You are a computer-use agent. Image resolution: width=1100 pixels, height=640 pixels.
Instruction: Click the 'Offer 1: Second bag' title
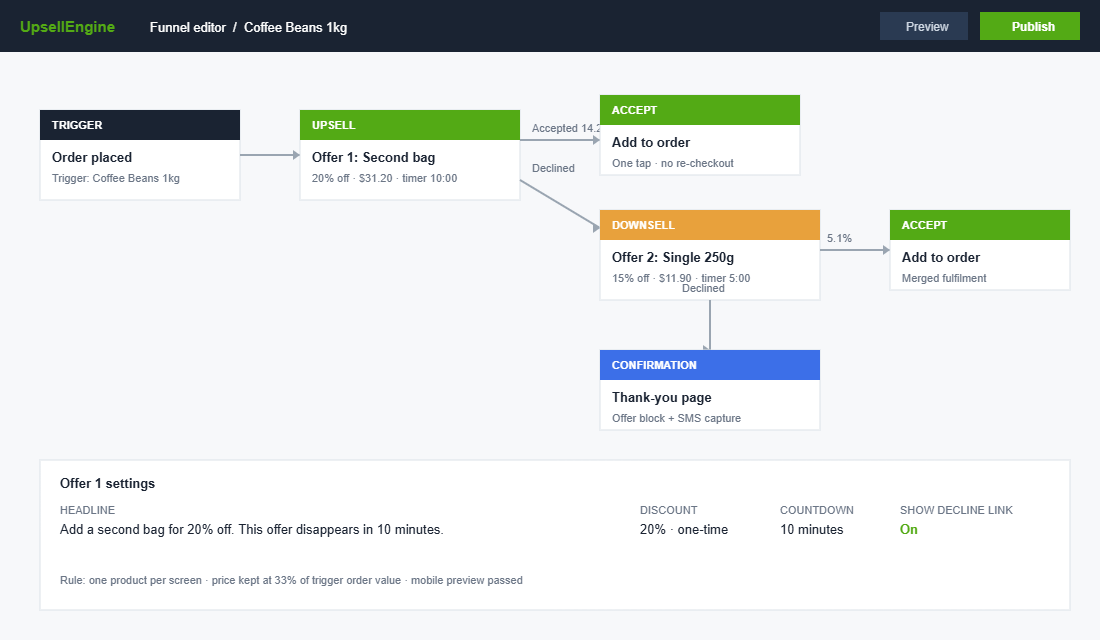(x=373, y=157)
